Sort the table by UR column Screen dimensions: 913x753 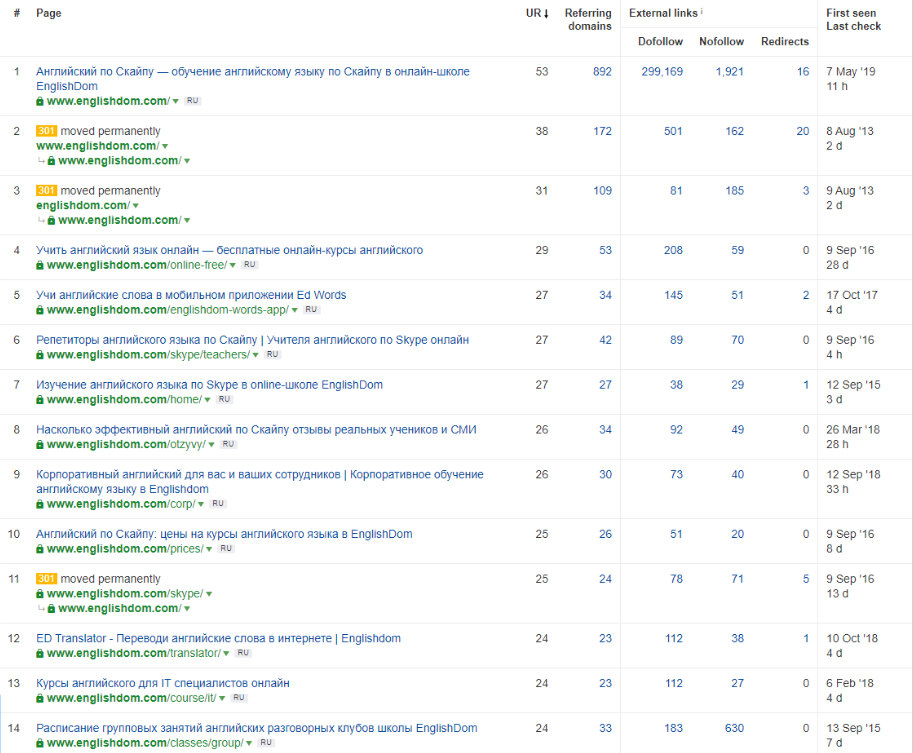537,13
